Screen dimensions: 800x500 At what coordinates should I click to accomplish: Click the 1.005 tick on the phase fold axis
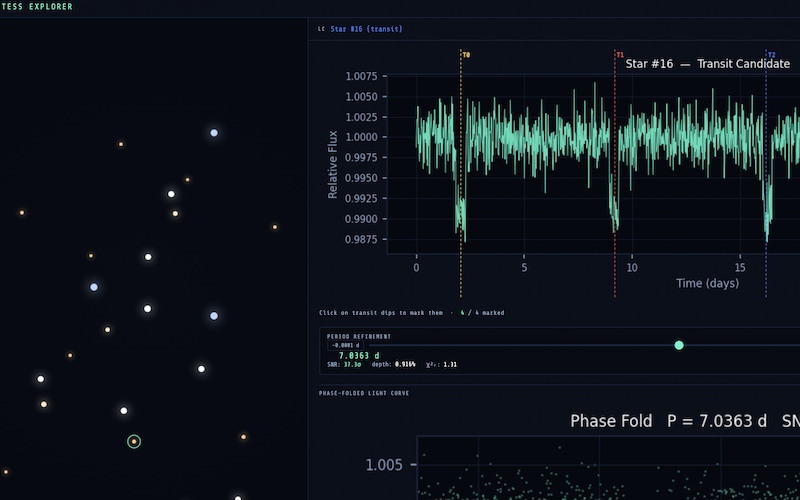384,465
